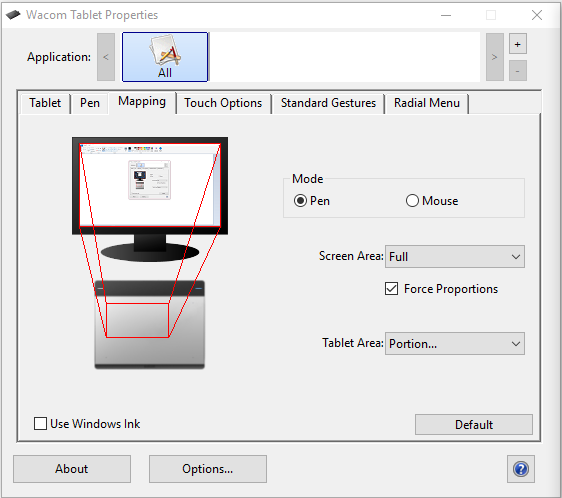Add application with the plus button
This screenshot has height=498, width=562.
pyautogui.click(x=518, y=44)
